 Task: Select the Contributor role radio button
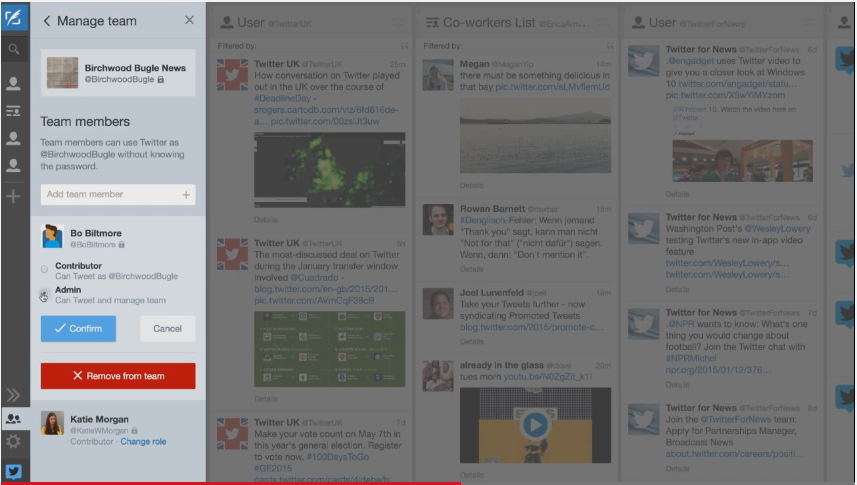click(44, 269)
